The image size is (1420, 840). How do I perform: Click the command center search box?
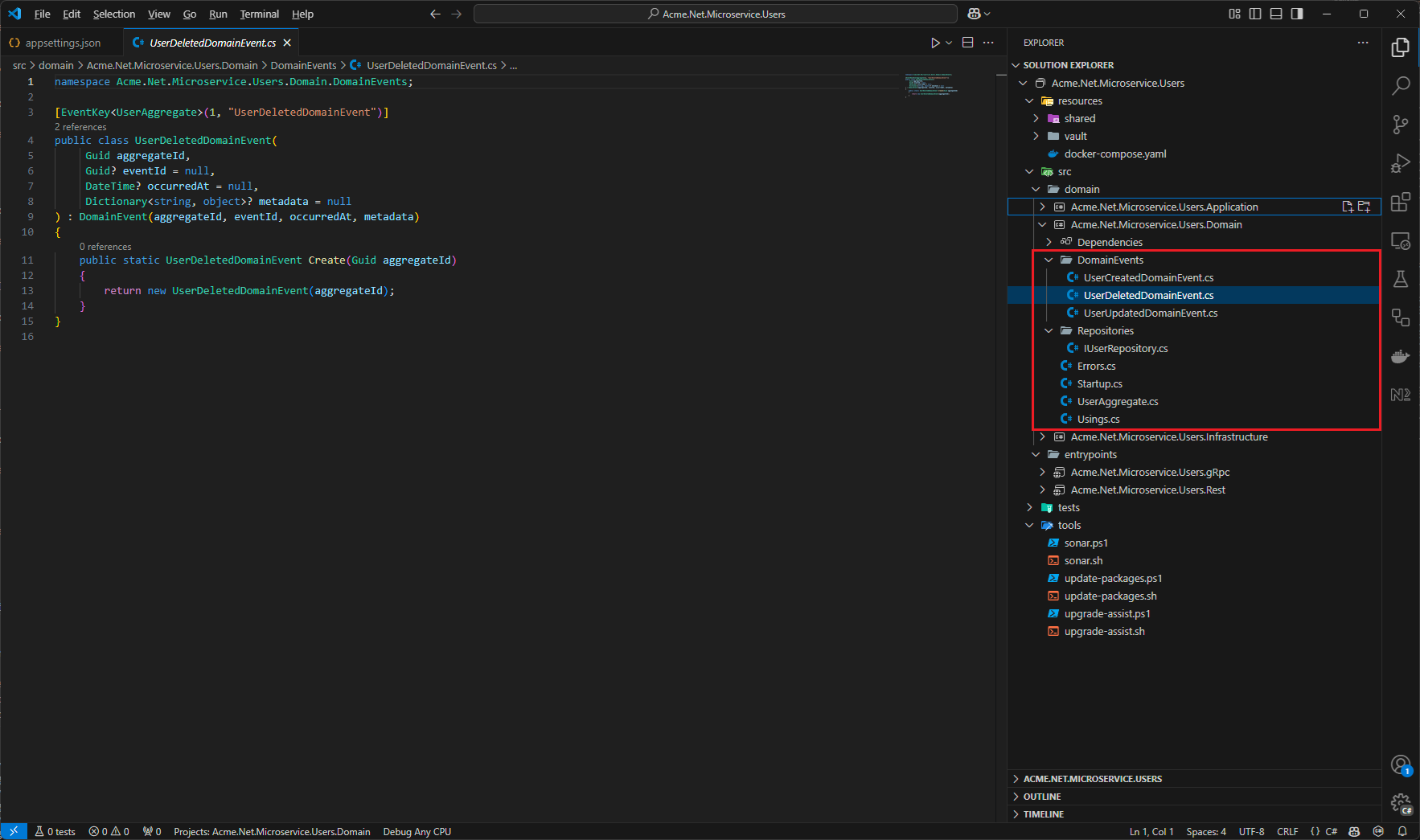716,14
